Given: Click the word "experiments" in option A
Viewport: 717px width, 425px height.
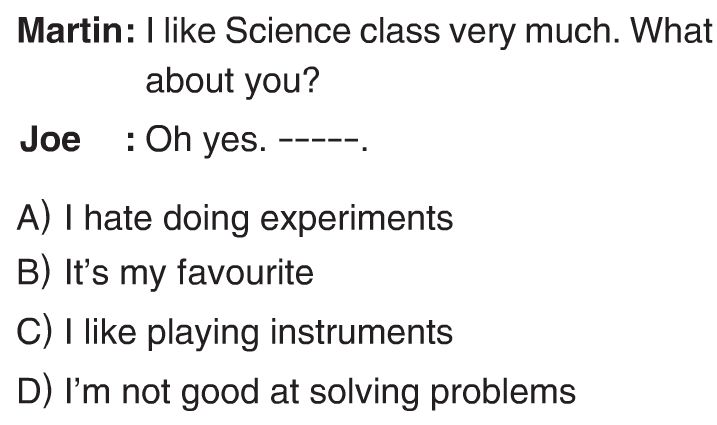Looking at the screenshot, I should [357, 220].
